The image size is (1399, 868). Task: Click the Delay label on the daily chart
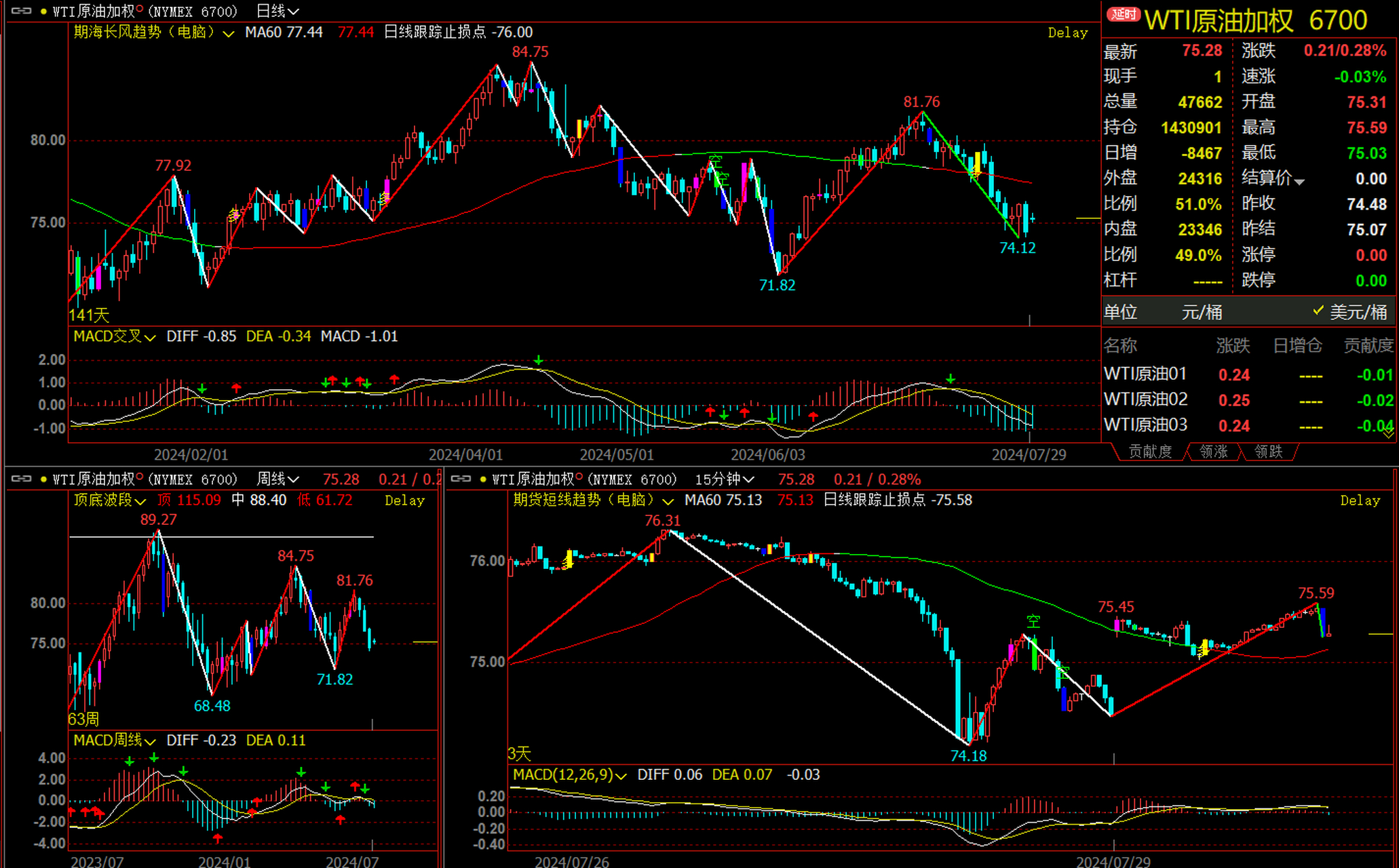(1067, 33)
